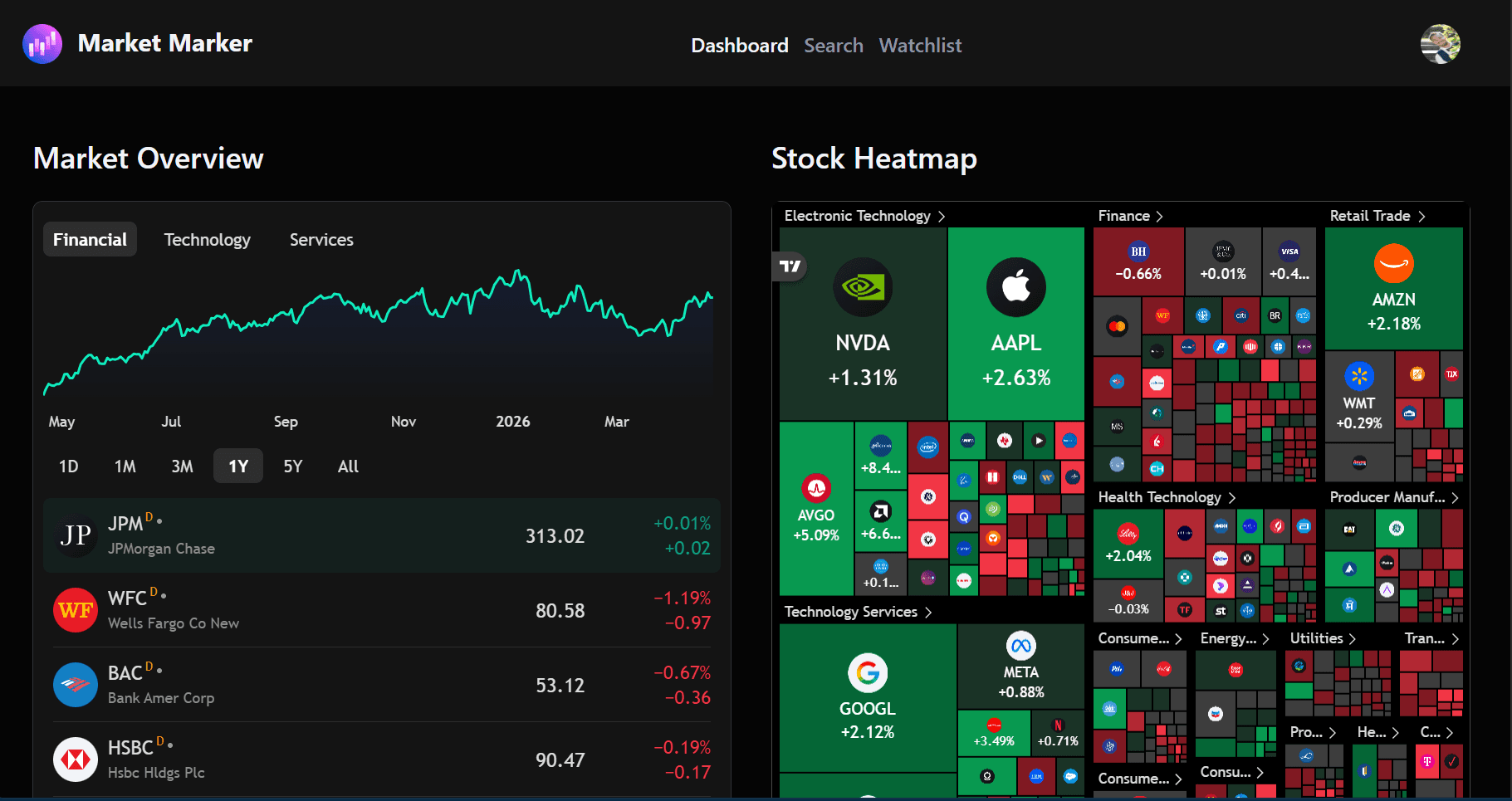Open the Energy... sector header
The height and width of the screenshot is (801, 1512).
[1236, 638]
